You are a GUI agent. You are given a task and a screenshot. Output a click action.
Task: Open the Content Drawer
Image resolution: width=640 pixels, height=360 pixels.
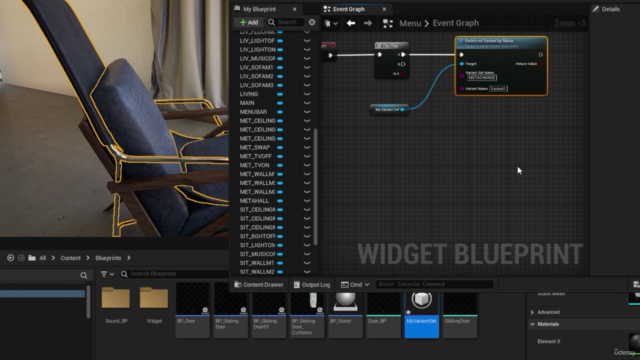pyautogui.click(x=259, y=284)
